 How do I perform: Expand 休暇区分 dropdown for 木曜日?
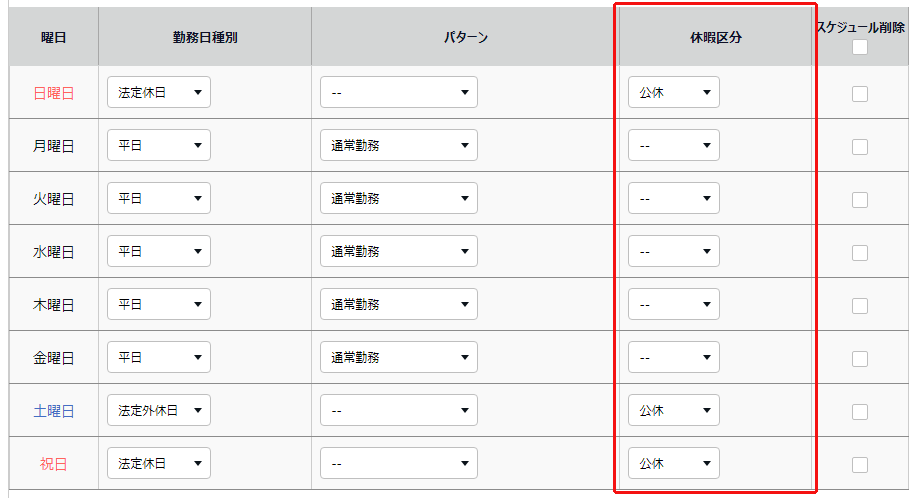(x=673, y=304)
